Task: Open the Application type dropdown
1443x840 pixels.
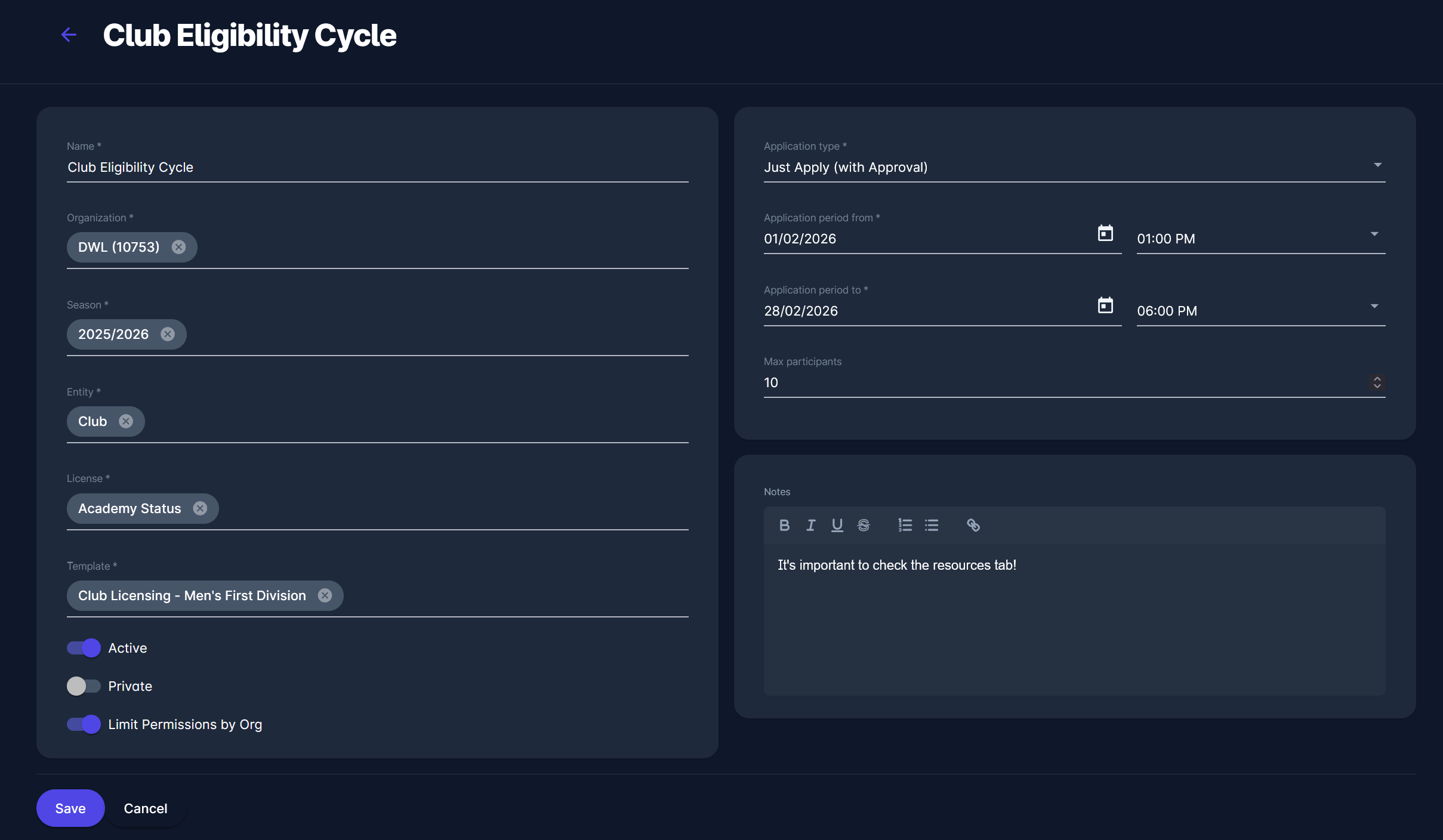Action: pyautogui.click(x=1377, y=165)
